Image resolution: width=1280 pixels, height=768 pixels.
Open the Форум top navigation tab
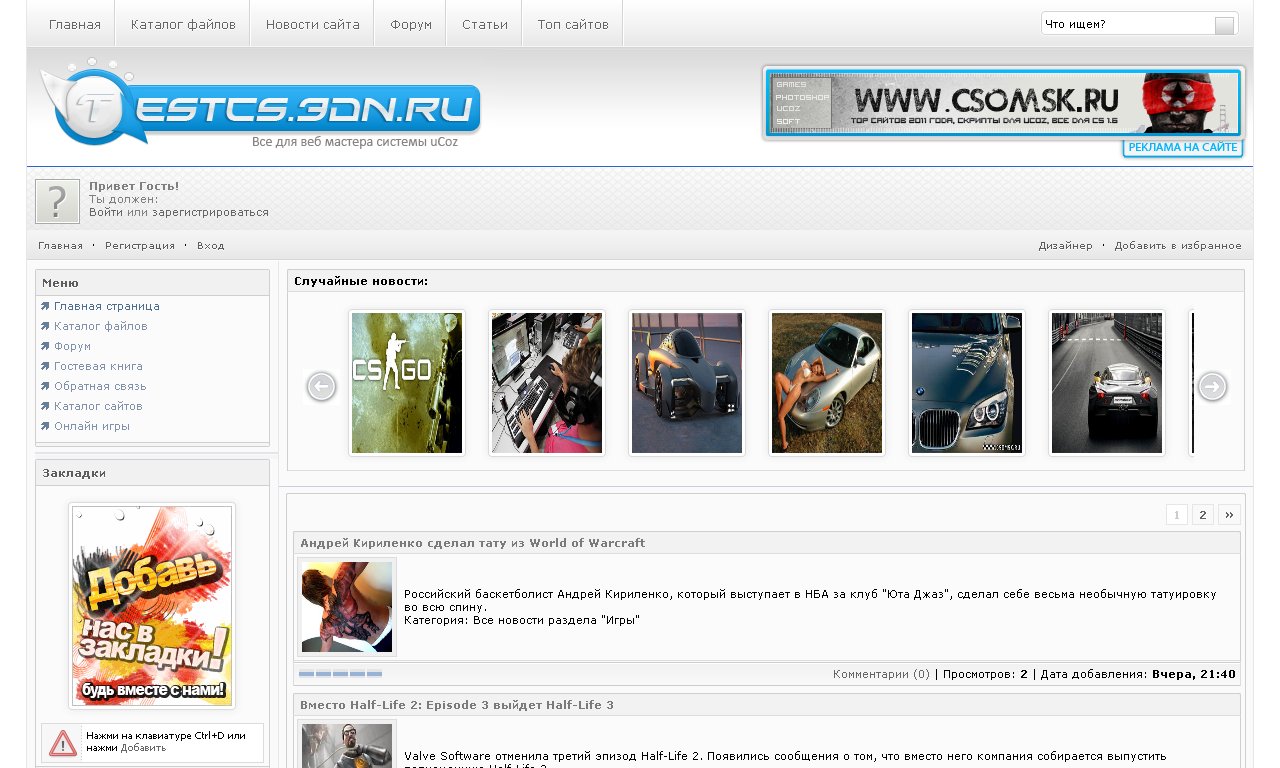point(410,24)
